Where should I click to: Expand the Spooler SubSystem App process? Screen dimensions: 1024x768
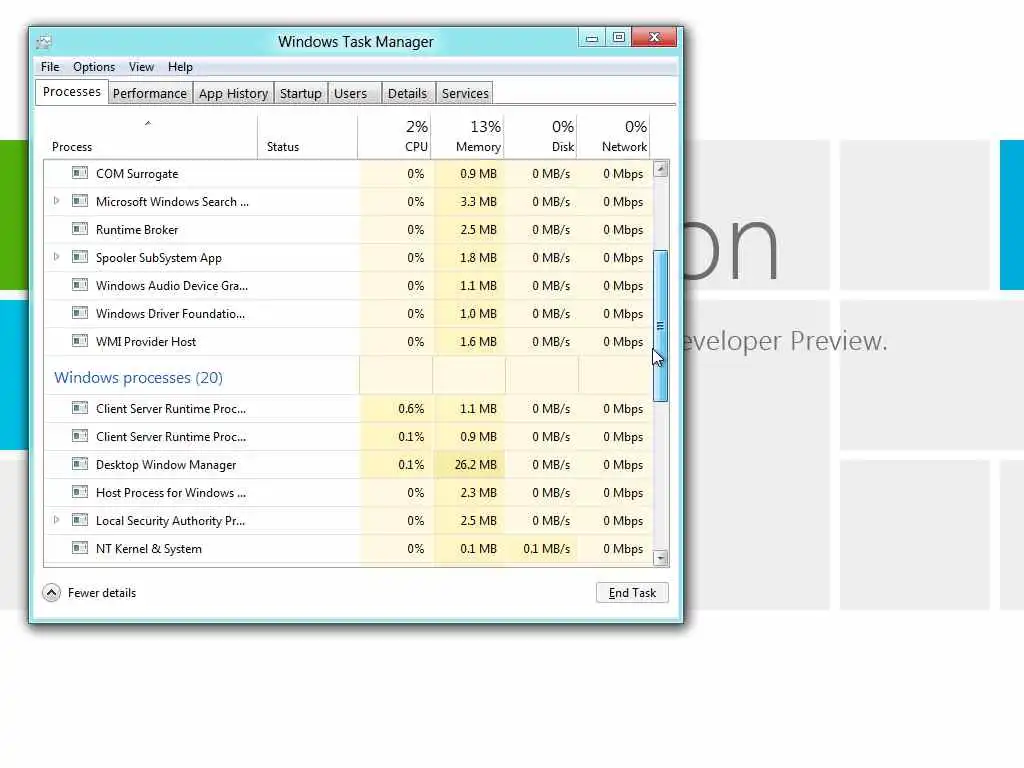(56, 257)
